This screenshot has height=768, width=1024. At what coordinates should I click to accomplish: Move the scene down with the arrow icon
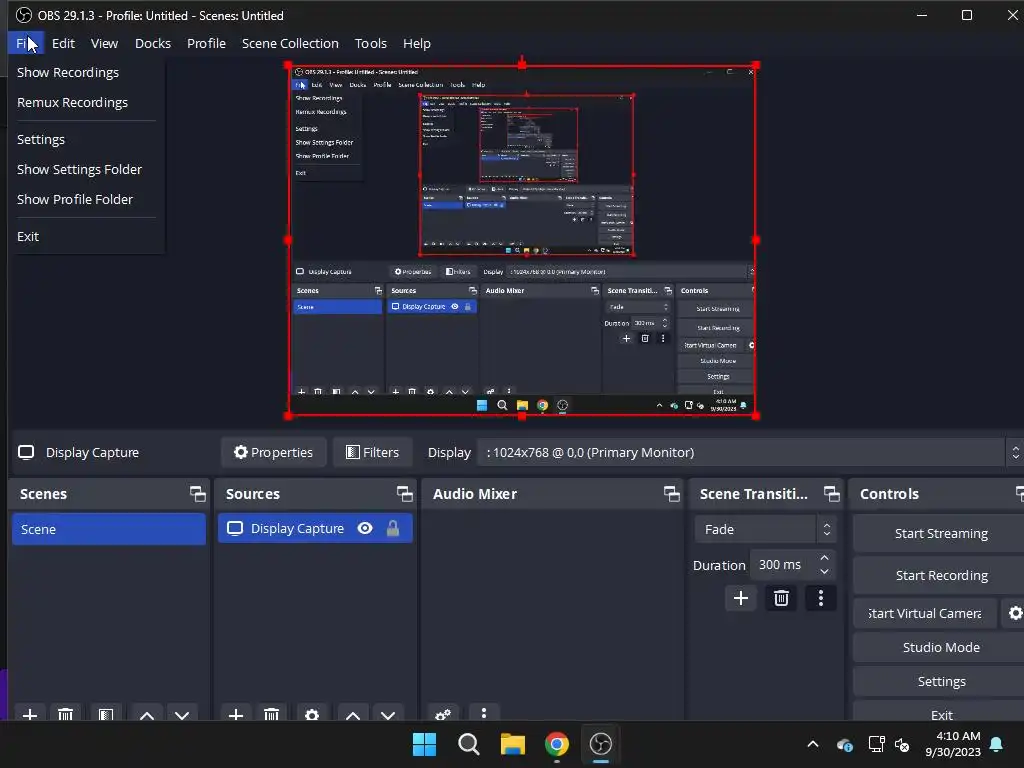[182, 714]
